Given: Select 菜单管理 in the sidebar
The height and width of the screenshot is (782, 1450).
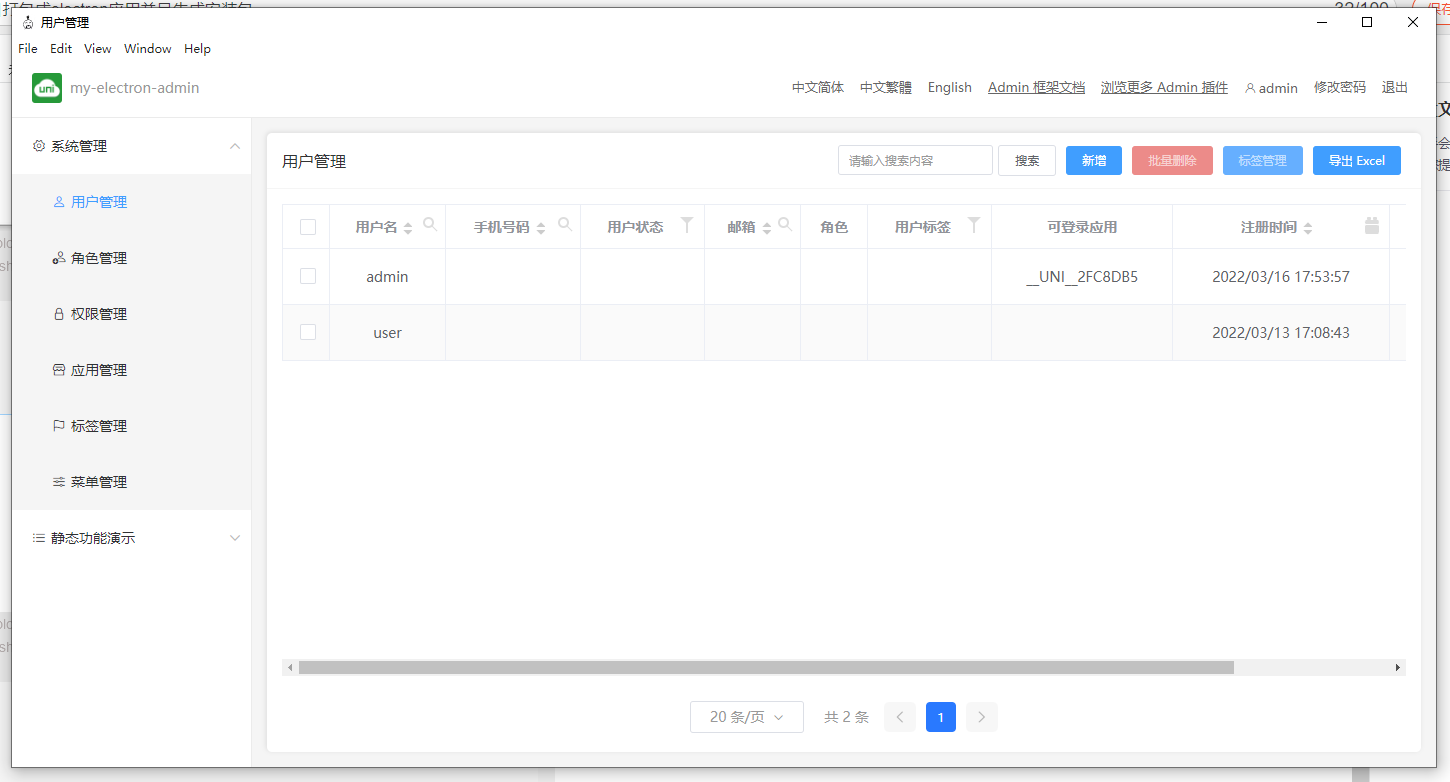Looking at the screenshot, I should coord(100,481).
